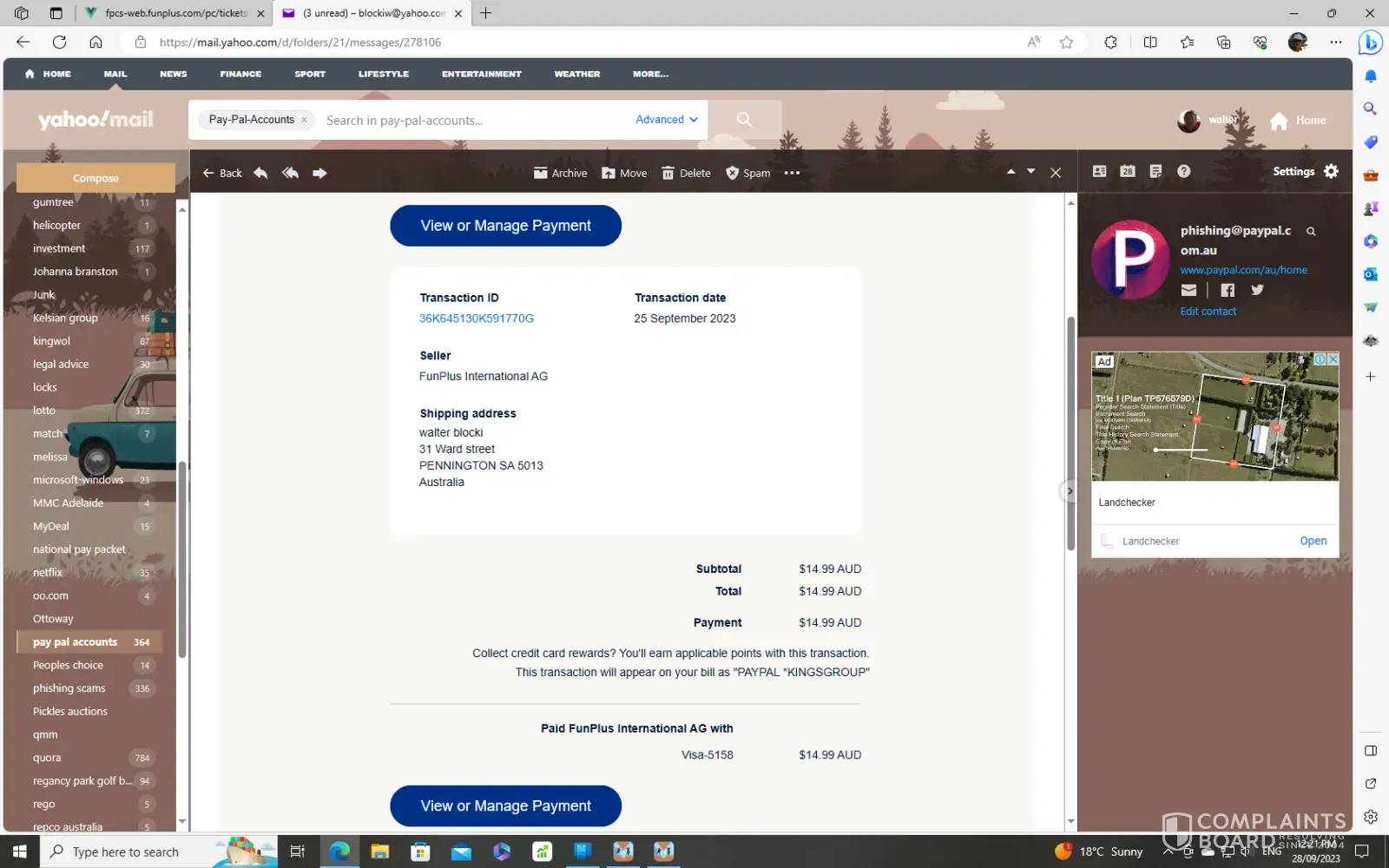
Task: Click the Windows taskbar search box
Action: pos(158,852)
